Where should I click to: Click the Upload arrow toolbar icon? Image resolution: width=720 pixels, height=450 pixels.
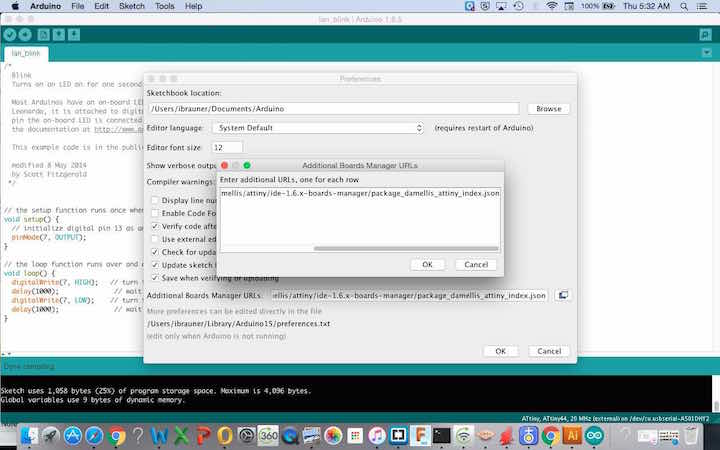[25, 35]
